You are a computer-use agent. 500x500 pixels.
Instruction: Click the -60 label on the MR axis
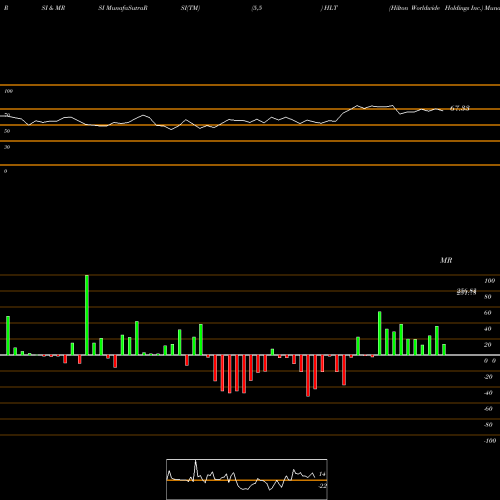pyautogui.click(x=488, y=409)
